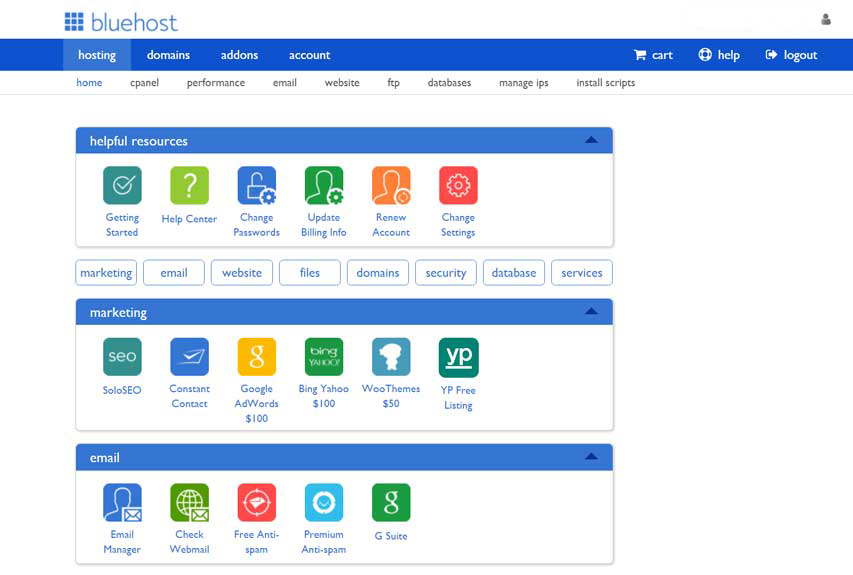Collapse the helpful resources panel
Image resolution: width=853 pixels, height=575 pixels.
tap(591, 140)
